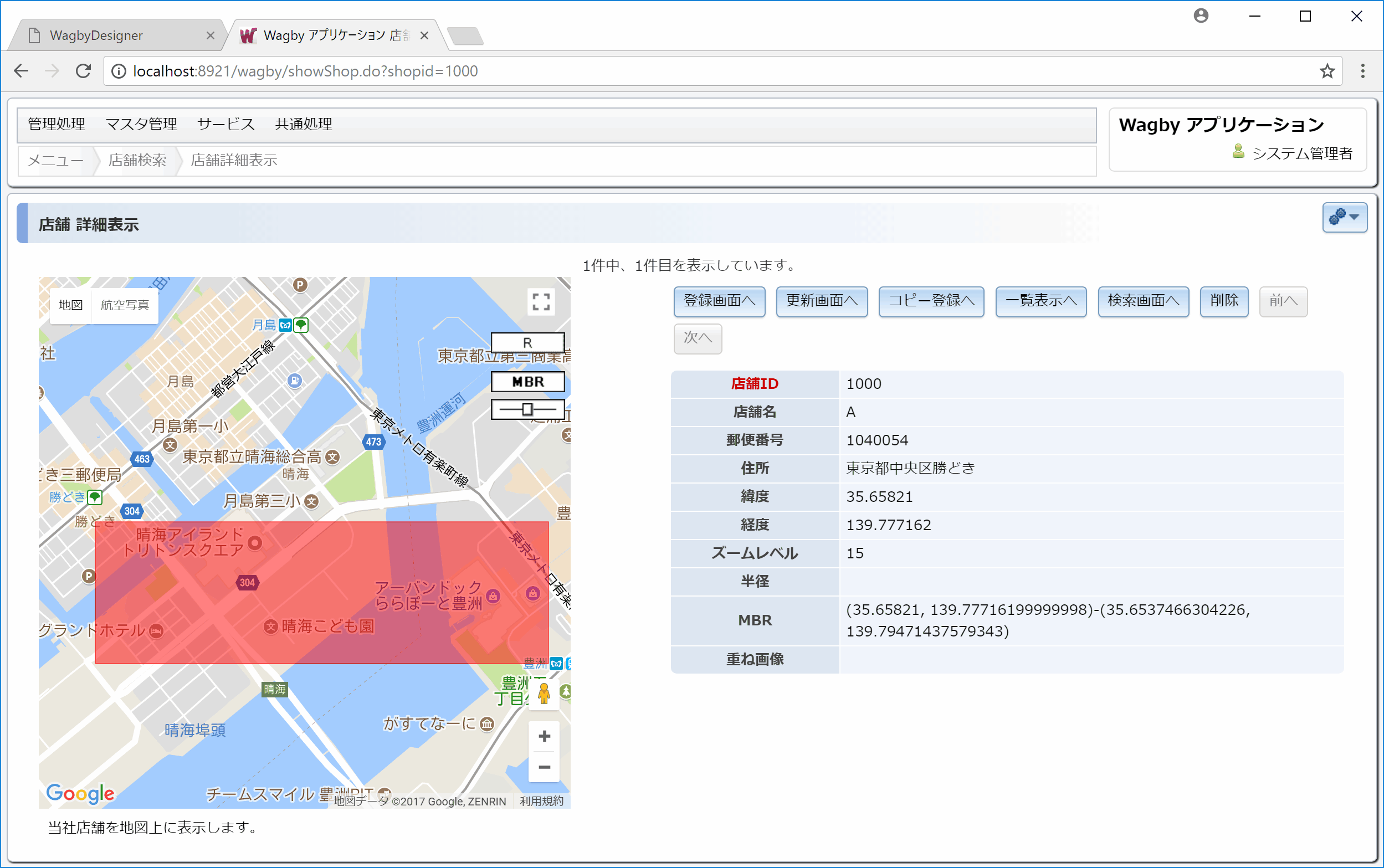Click the Street View pegman icon
Viewport: 1384px width, 868px height.
pyautogui.click(x=544, y=694)
